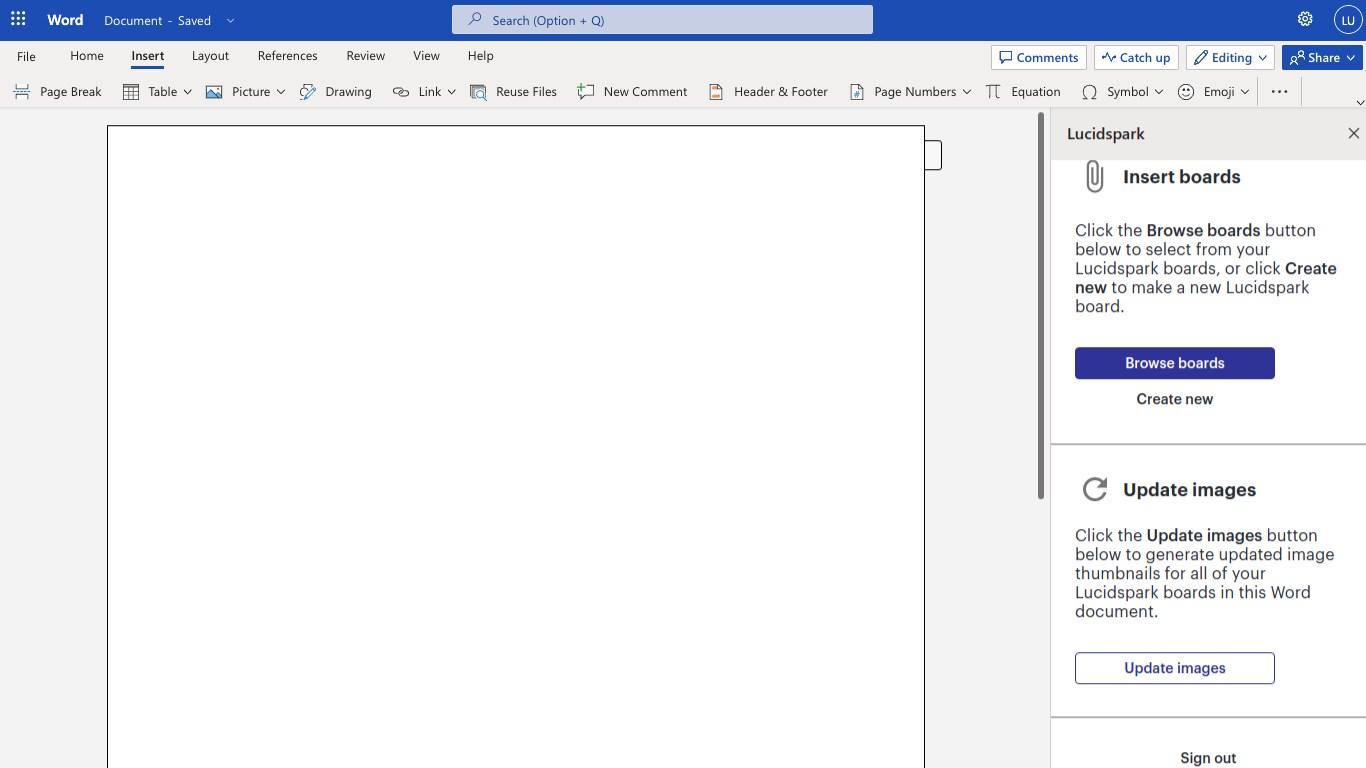Screen dimensions: 1366x768
Task: Select the Insert tab
Action: tap(148, 56)
